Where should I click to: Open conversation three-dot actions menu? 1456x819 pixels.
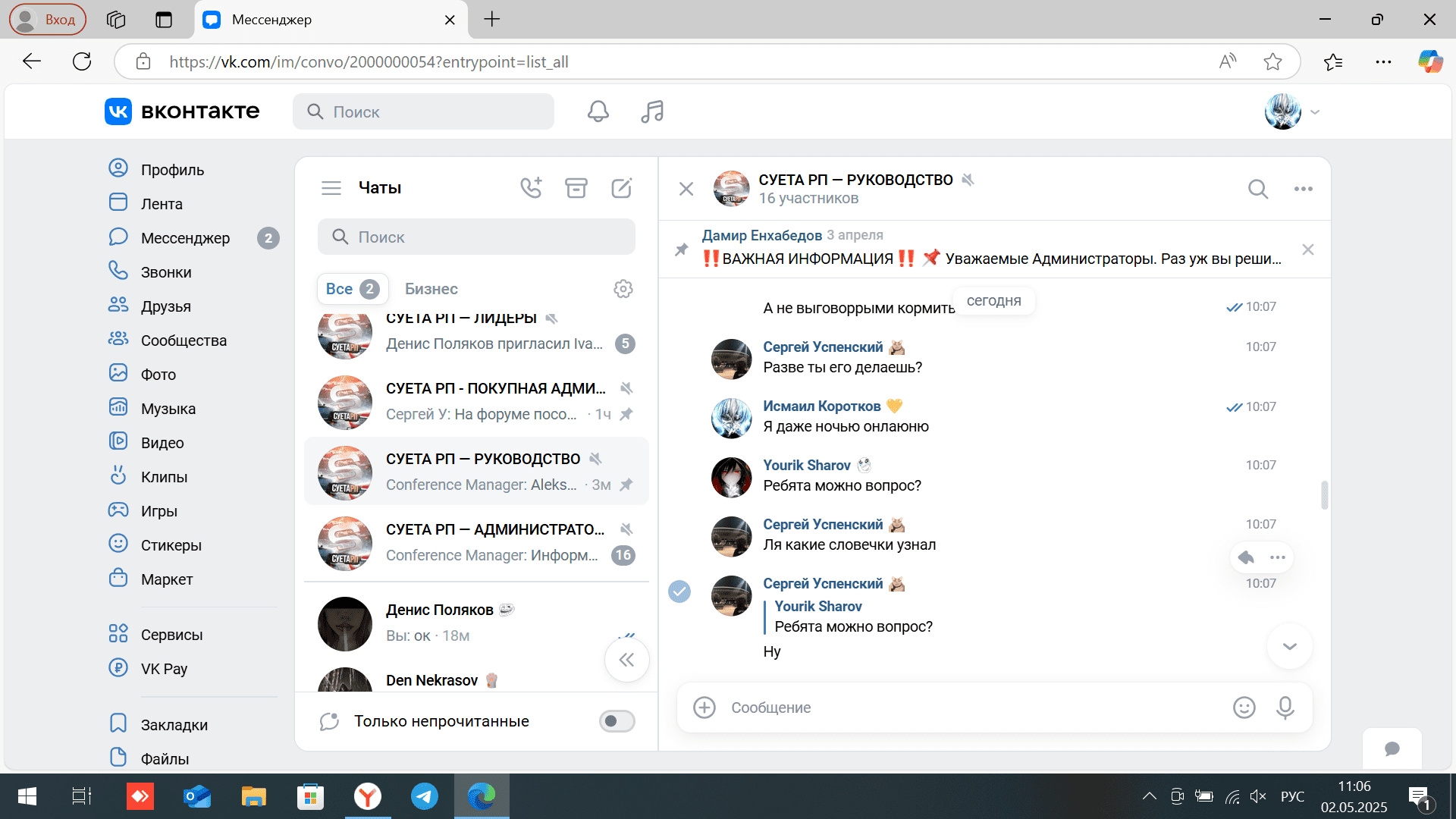[x=1304, y=189]
